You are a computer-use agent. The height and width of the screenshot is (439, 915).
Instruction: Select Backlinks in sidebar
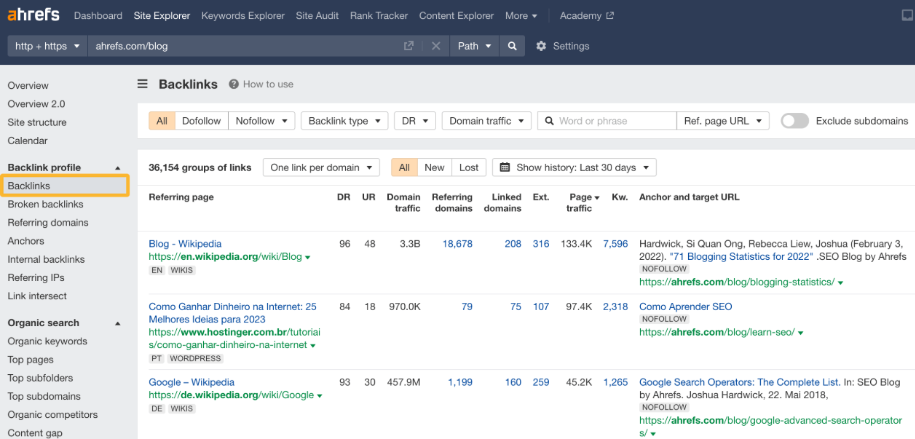click(x=64, y=186)
